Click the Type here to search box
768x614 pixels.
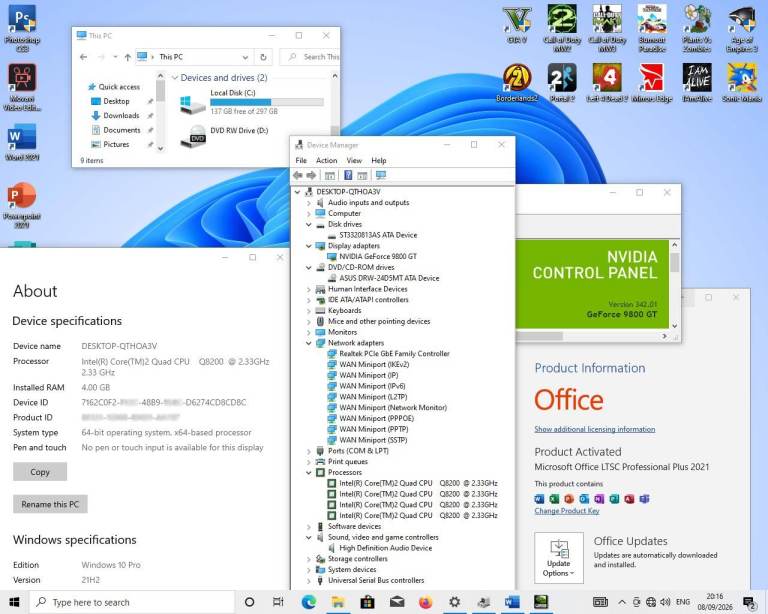pos(132,602)
